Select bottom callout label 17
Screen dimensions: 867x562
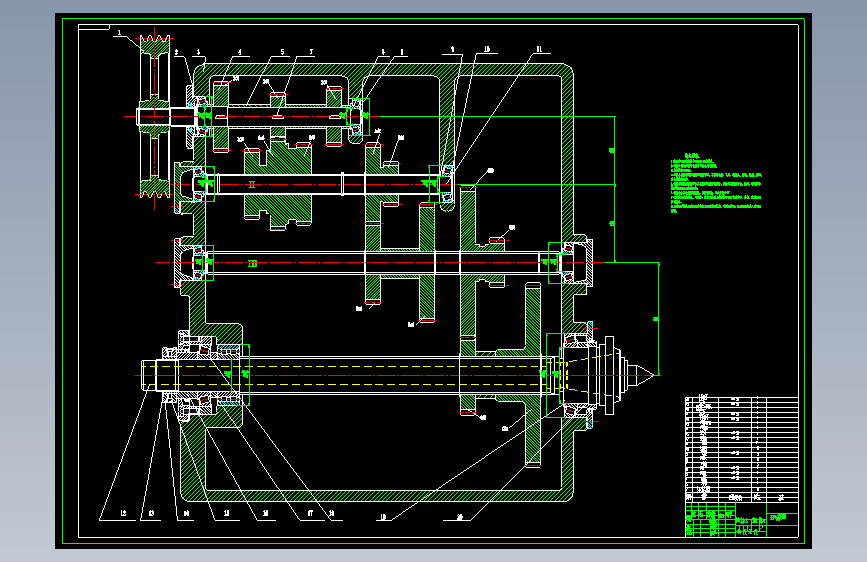pyautogui.click(x=310, y=513)
